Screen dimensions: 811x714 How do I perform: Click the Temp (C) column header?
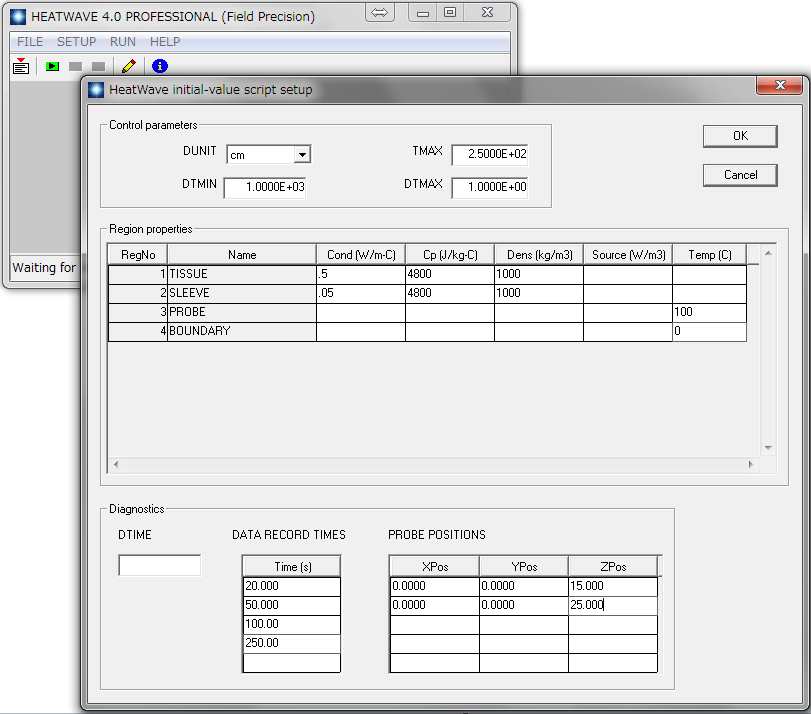709,255
